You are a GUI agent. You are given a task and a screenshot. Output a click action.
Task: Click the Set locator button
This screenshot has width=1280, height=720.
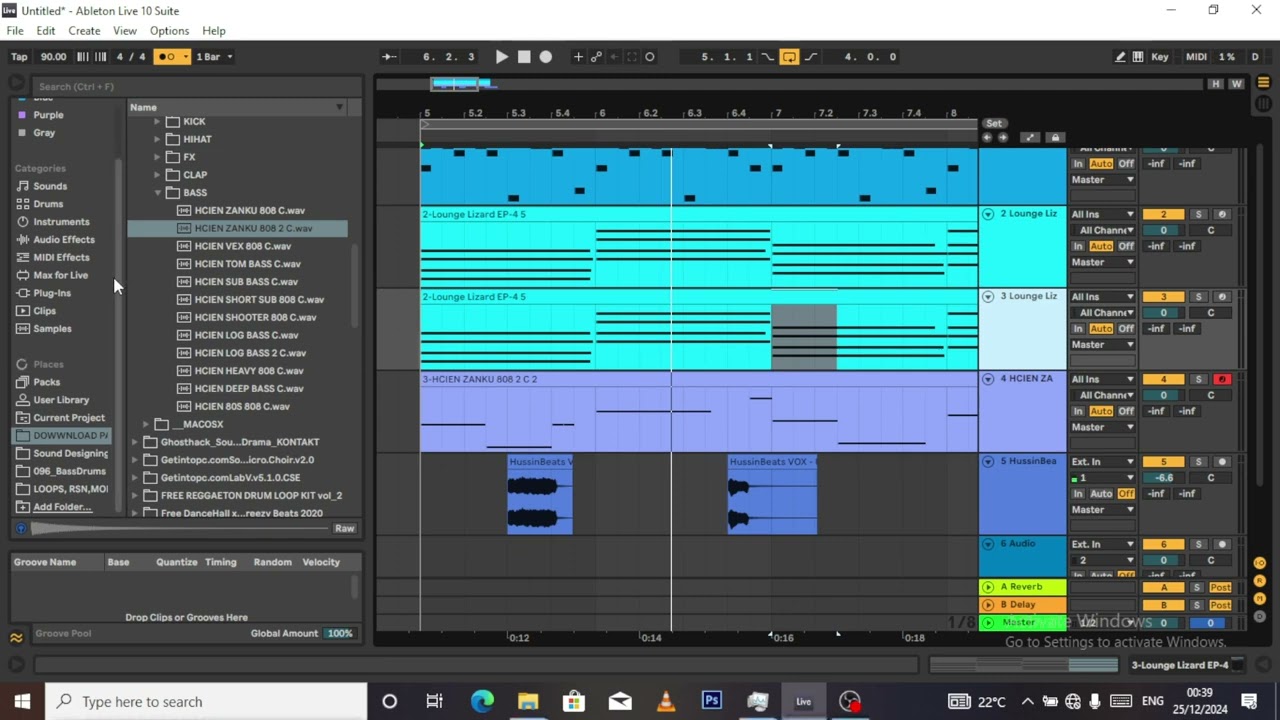pos(994,124)
